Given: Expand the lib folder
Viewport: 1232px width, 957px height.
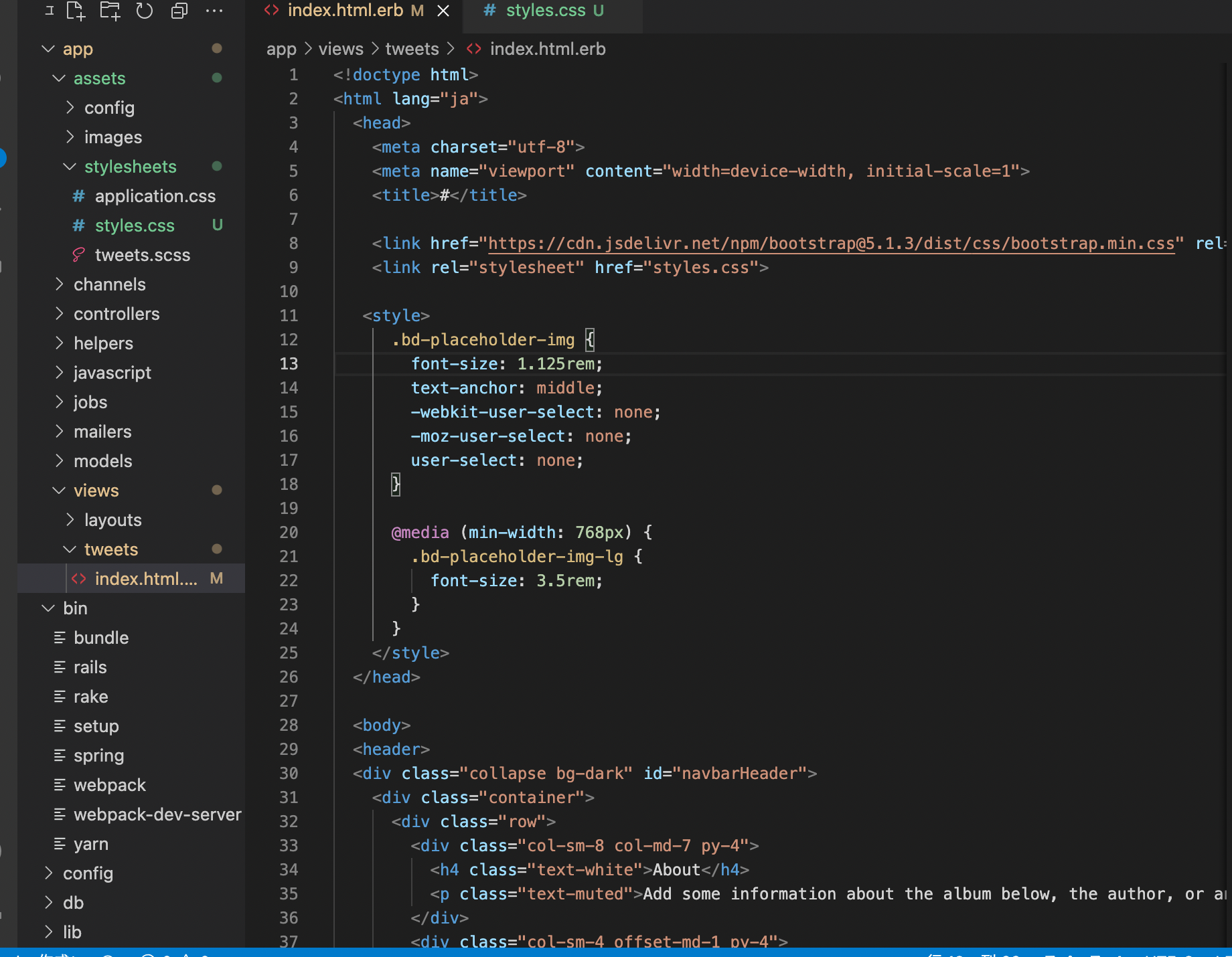Looking at the screenshot, I should pyautogui.click(x=48, y=932).
